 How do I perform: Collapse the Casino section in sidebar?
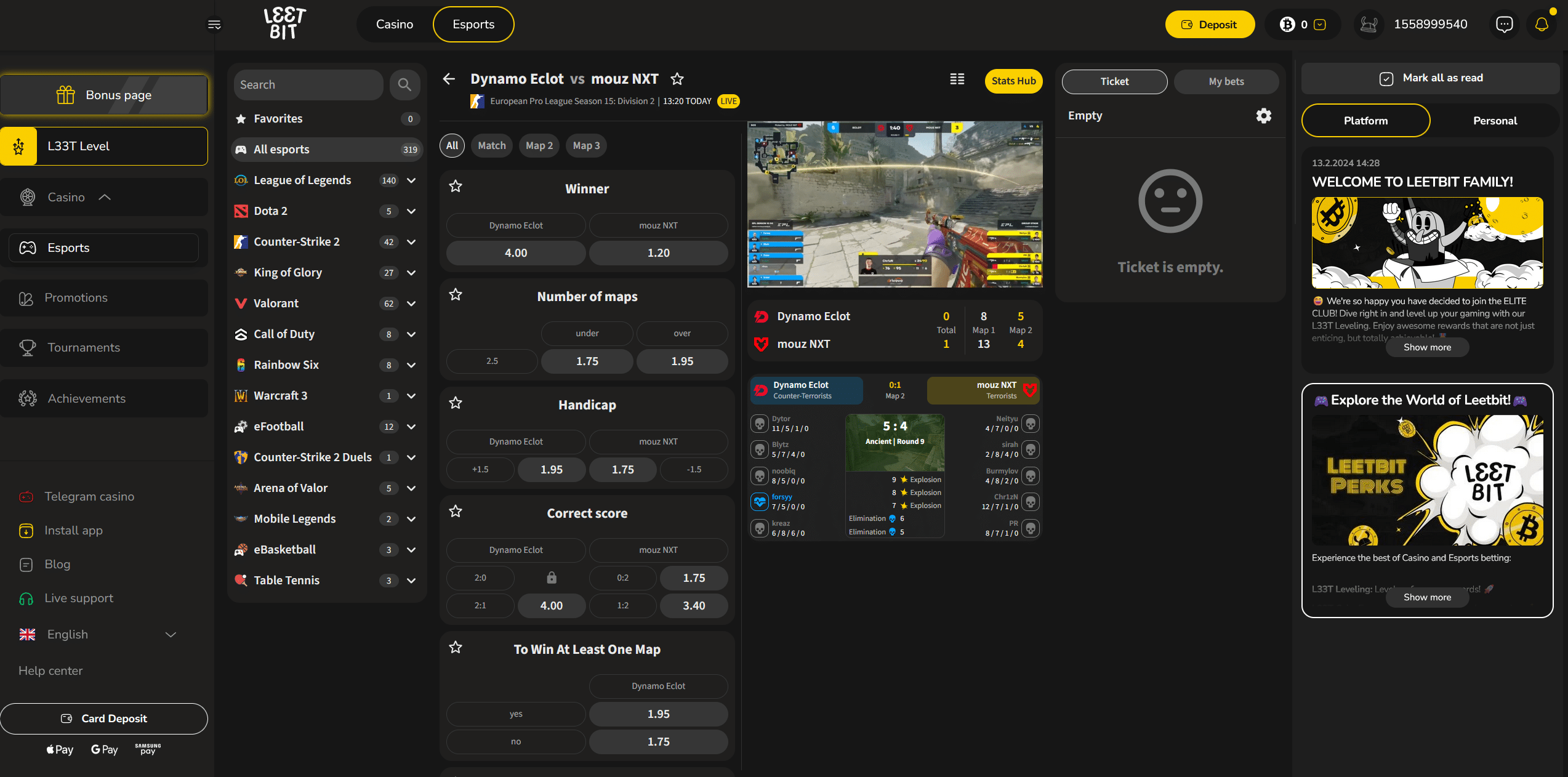(x=105, y=197)
